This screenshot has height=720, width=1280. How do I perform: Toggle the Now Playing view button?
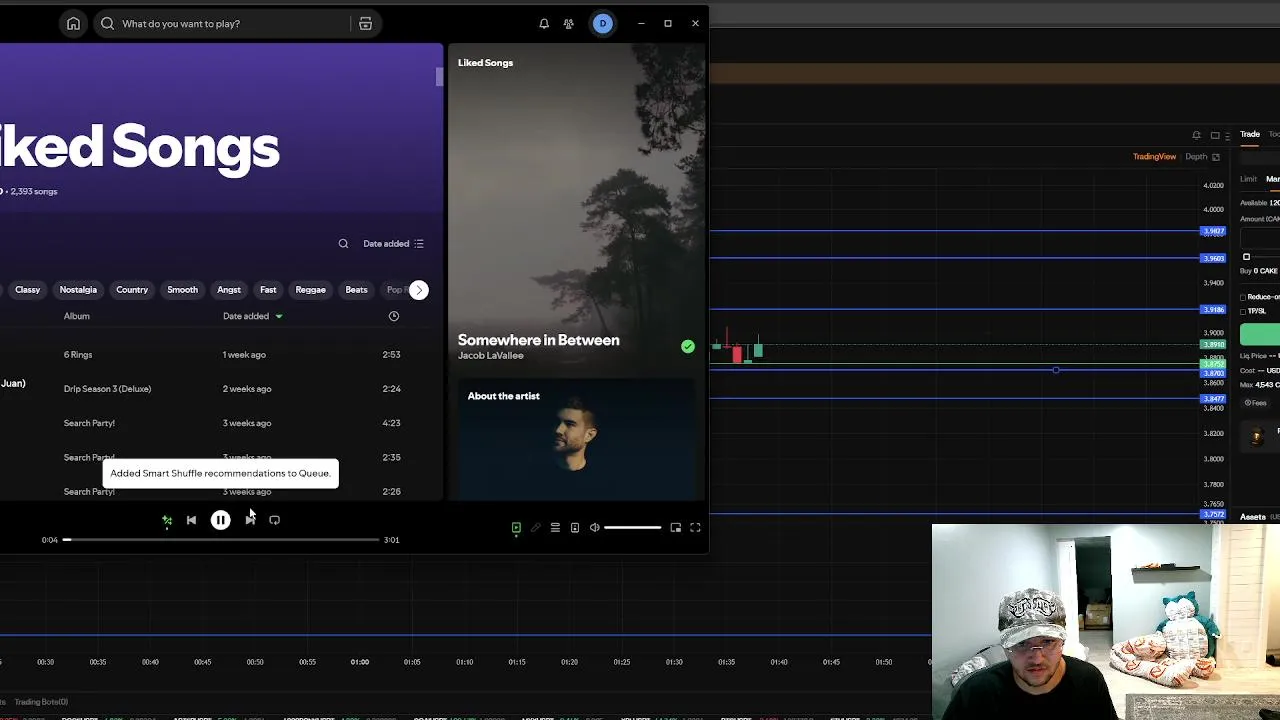(516, 527)
